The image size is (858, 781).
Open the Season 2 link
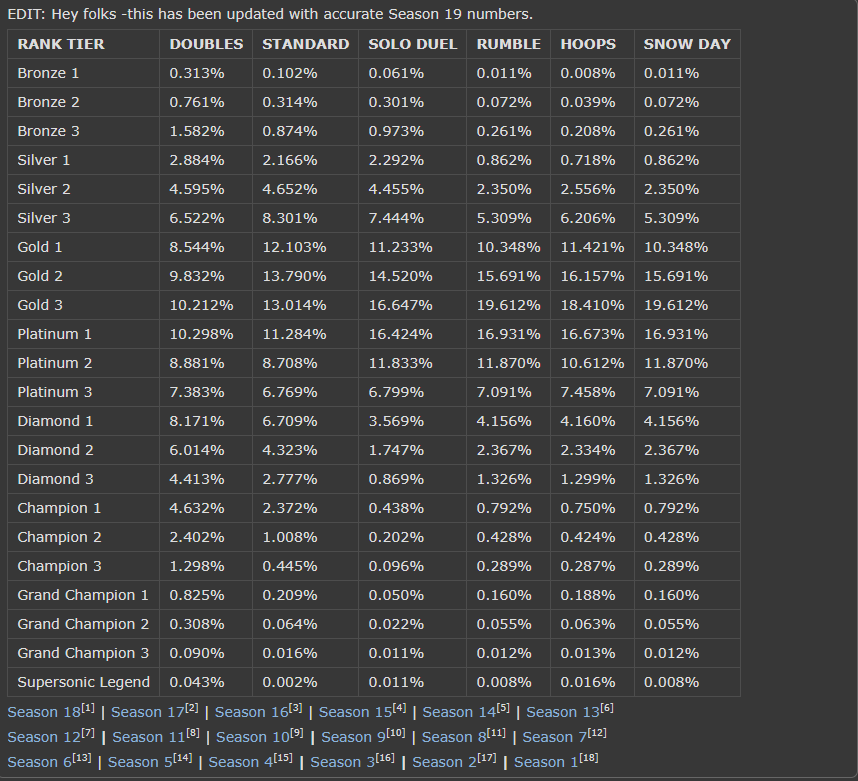444,762
